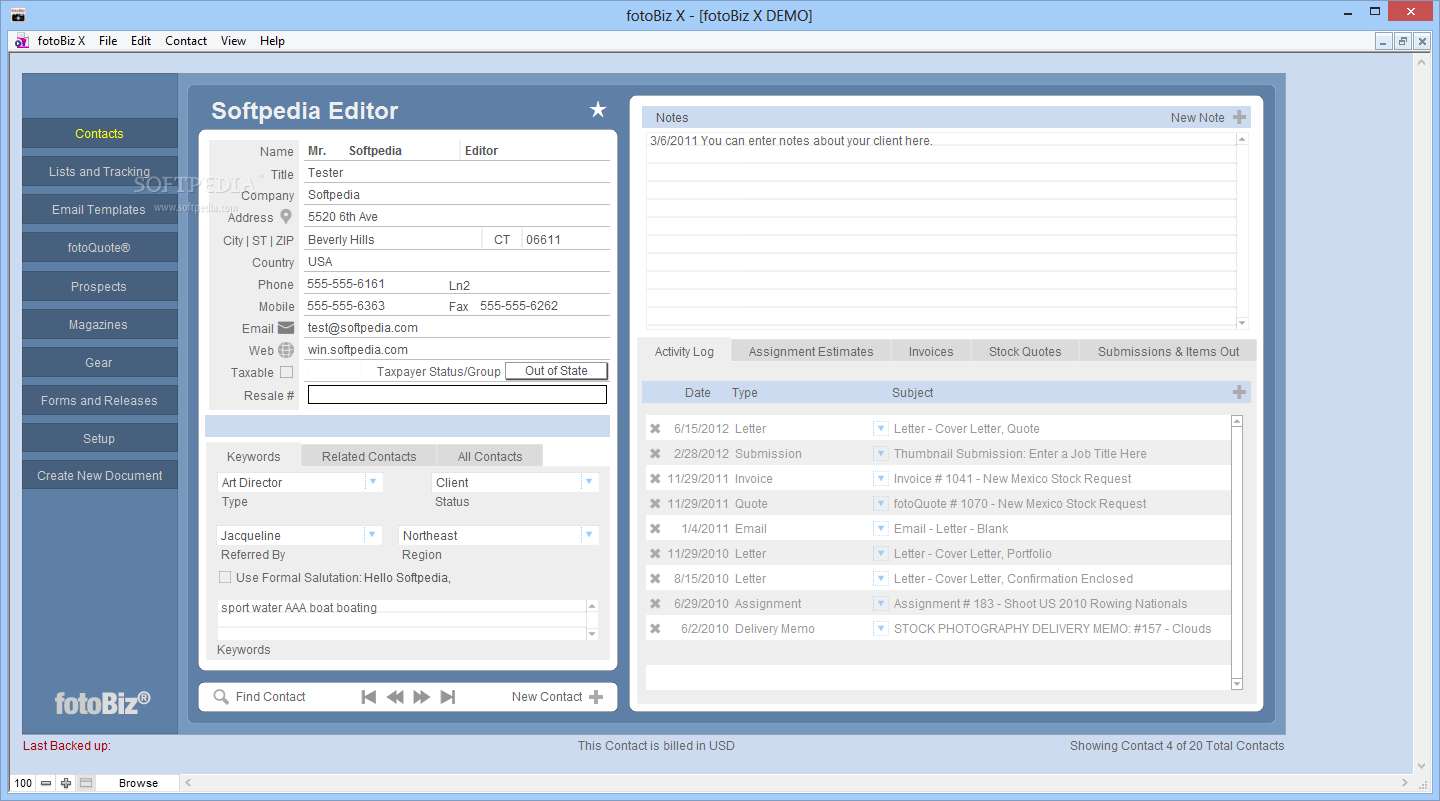Click the keywords text box

pyautogui.click(x=401, y=619)
